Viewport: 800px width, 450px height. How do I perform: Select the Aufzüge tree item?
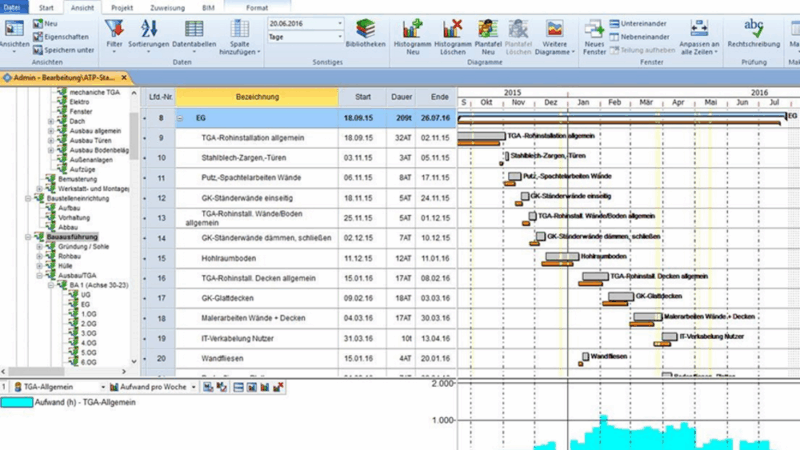(82, 169)
